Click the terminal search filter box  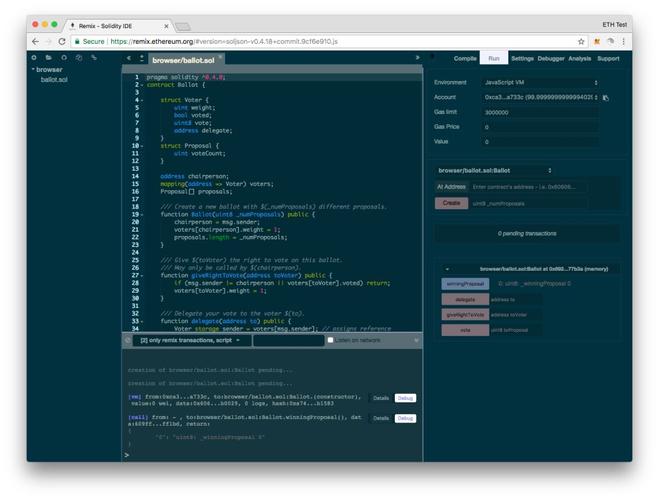289,340
